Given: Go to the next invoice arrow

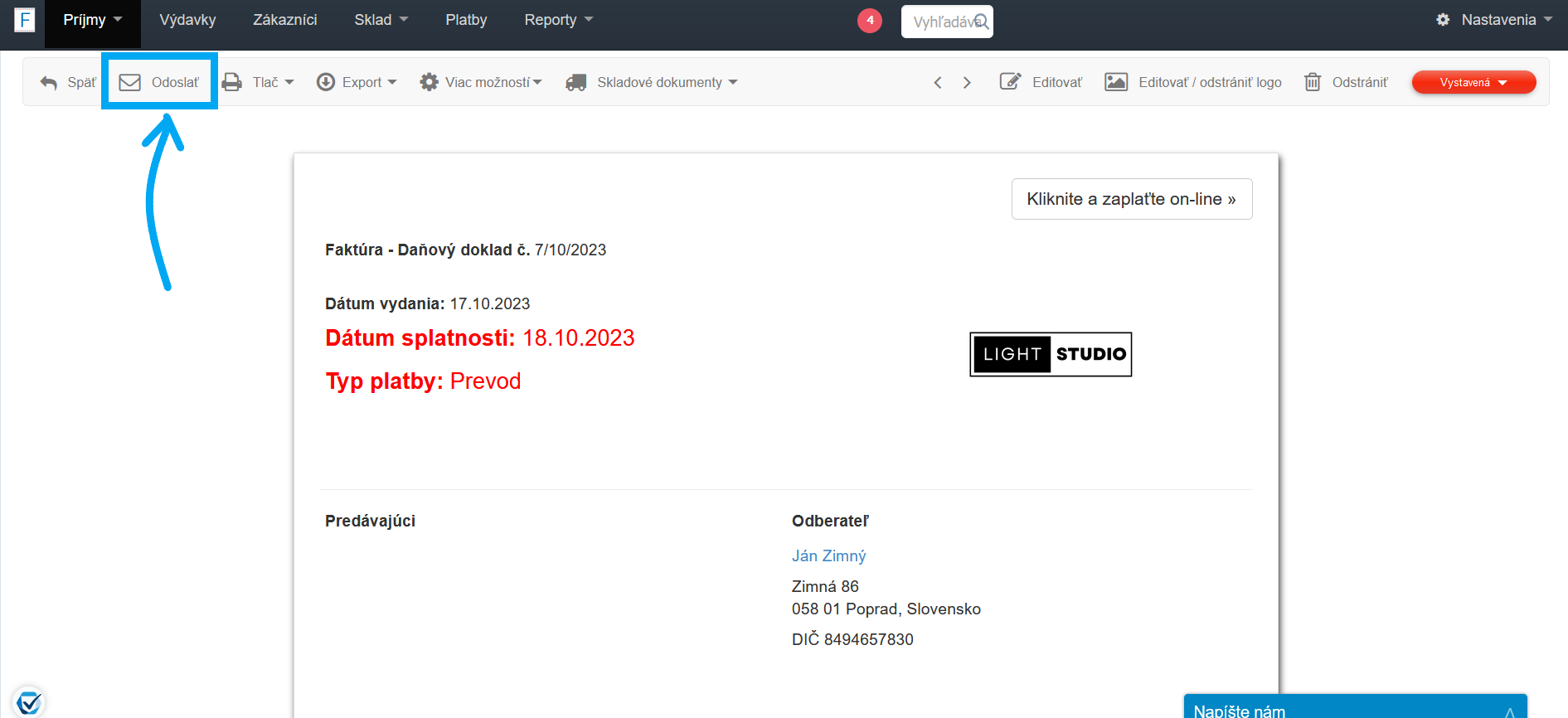Looking at the screenshot, I should (x=967, y=83).
